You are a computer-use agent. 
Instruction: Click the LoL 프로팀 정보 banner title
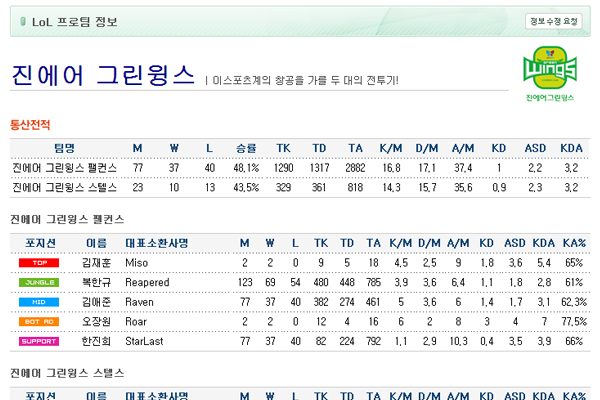[75, 22]
